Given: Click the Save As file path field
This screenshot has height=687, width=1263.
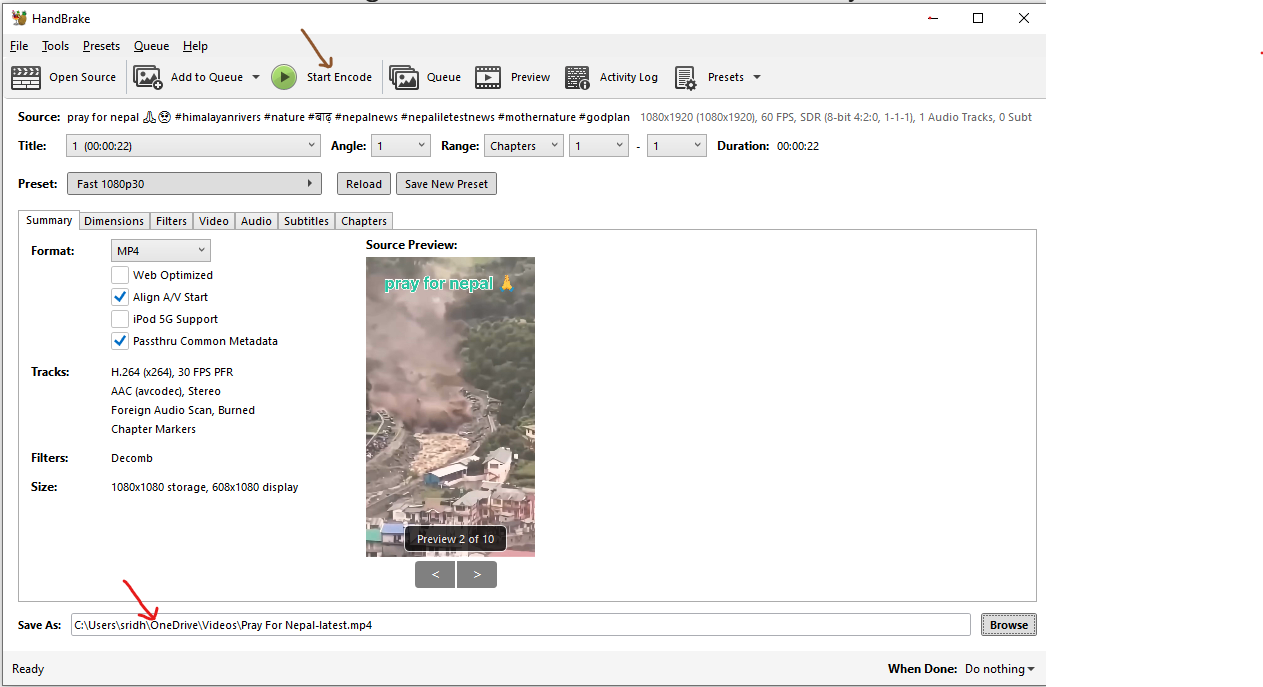Looking at the screenshot, I should click(x=520, y=625).
